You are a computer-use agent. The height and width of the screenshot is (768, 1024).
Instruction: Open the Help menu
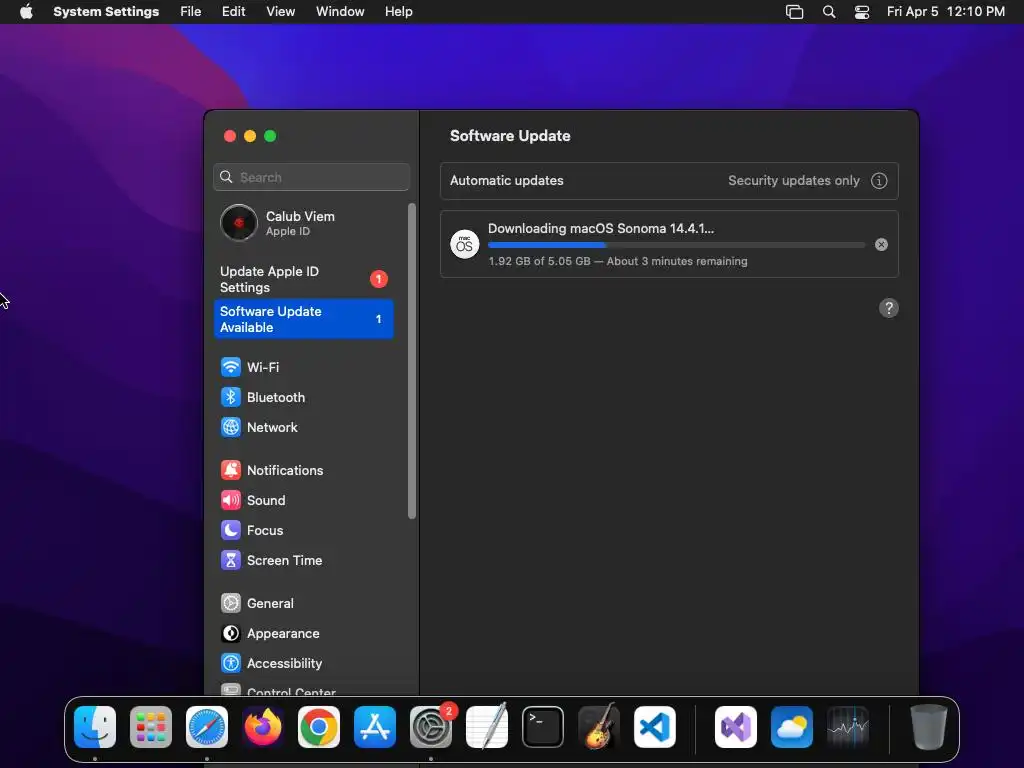click(398, 12)
